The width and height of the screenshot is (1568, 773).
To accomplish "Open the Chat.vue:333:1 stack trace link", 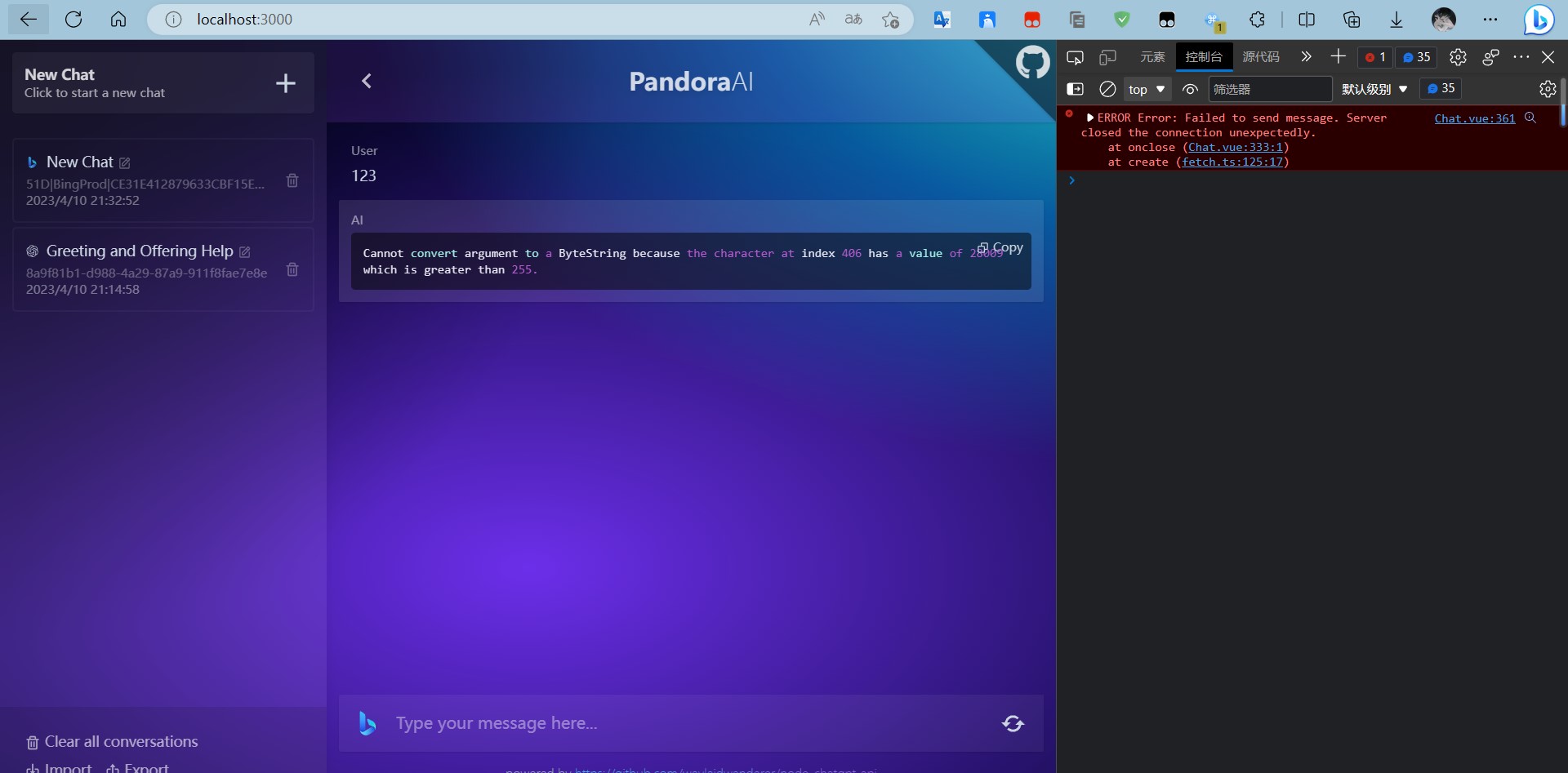I will (1236, 148).
